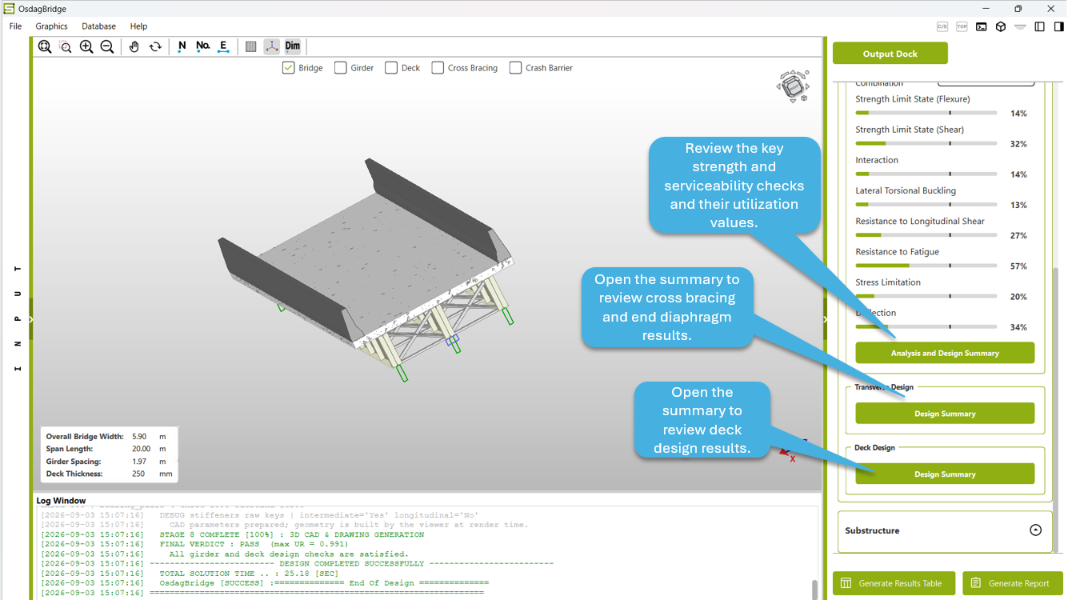Image resolution: width=1067 pixels, height=600 pixels.
Task: Click the 3D cube model view icon
Action: coord(1000,27)
